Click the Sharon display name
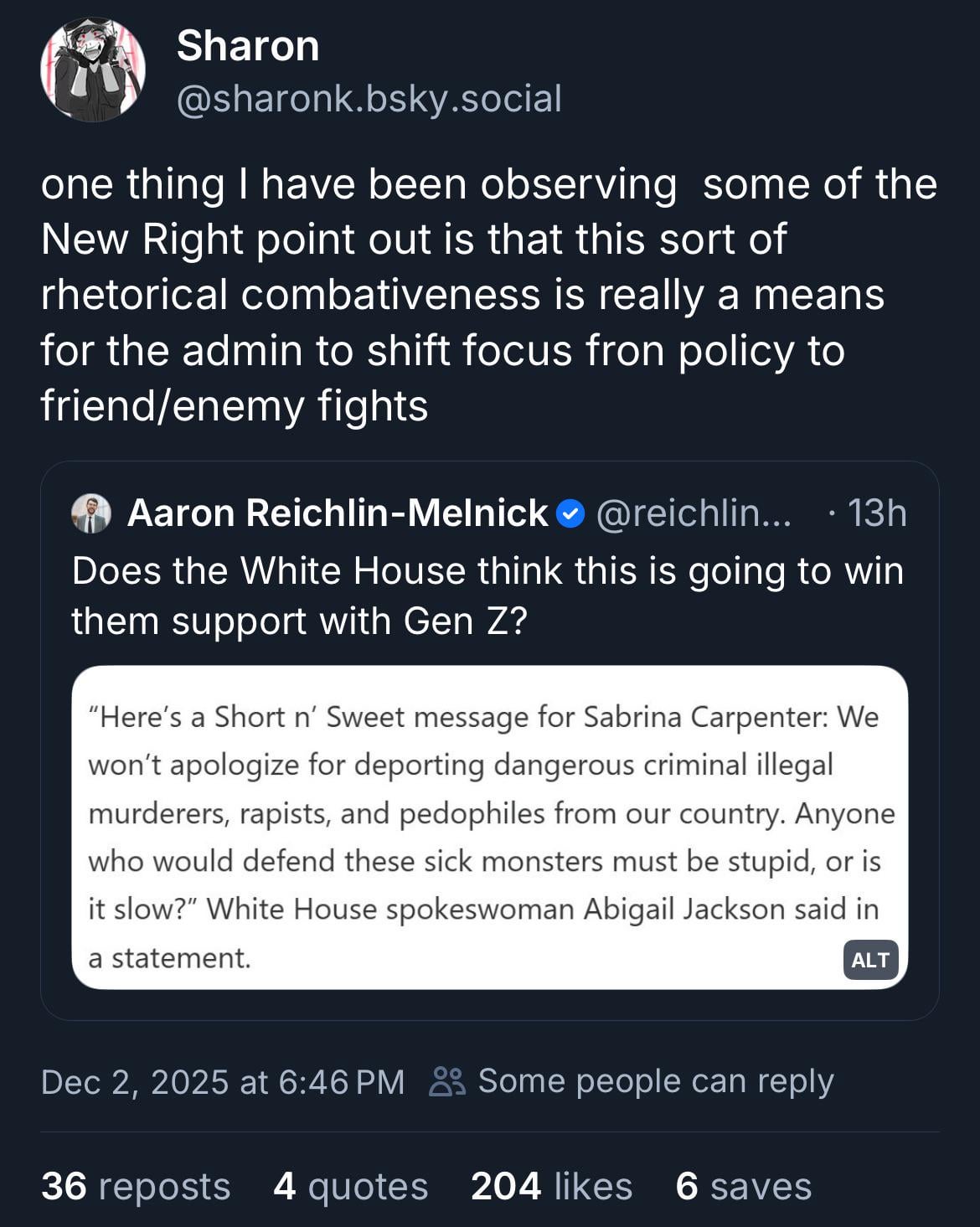 pyautogui.click(x=248, y=46)
